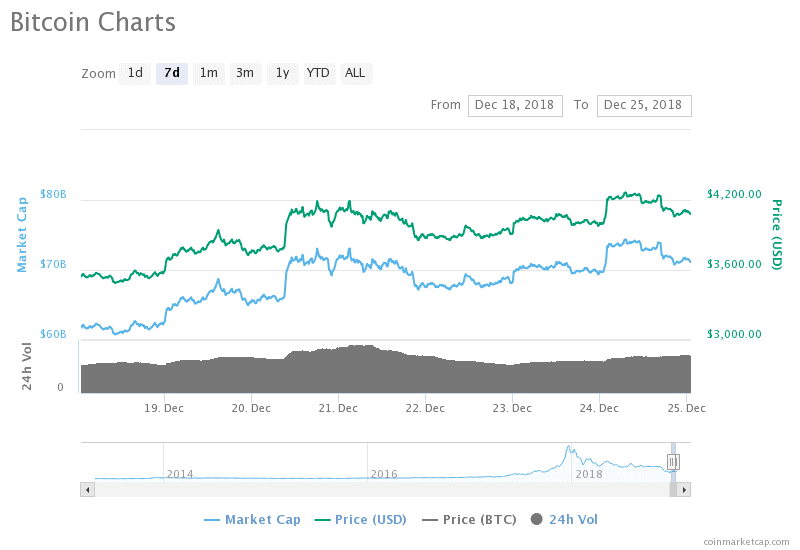This screenshot has width=800, height=550.
Task: Click the navigator range handle
Action: [x=673, y=462]
